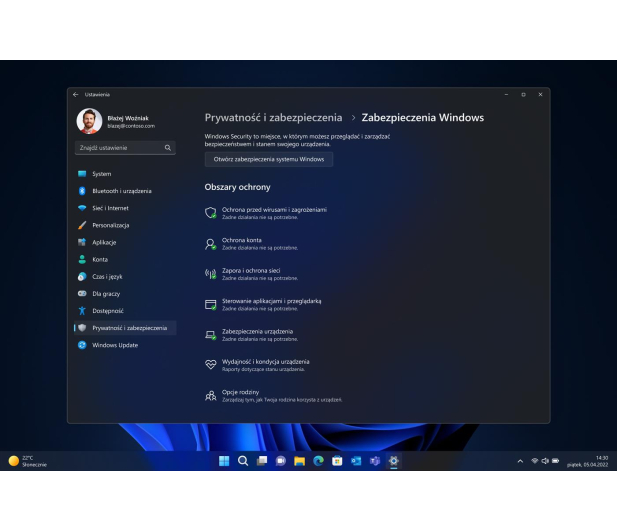
Task: Select Windows Update in sidebar
Action: [x=125, y=345]
